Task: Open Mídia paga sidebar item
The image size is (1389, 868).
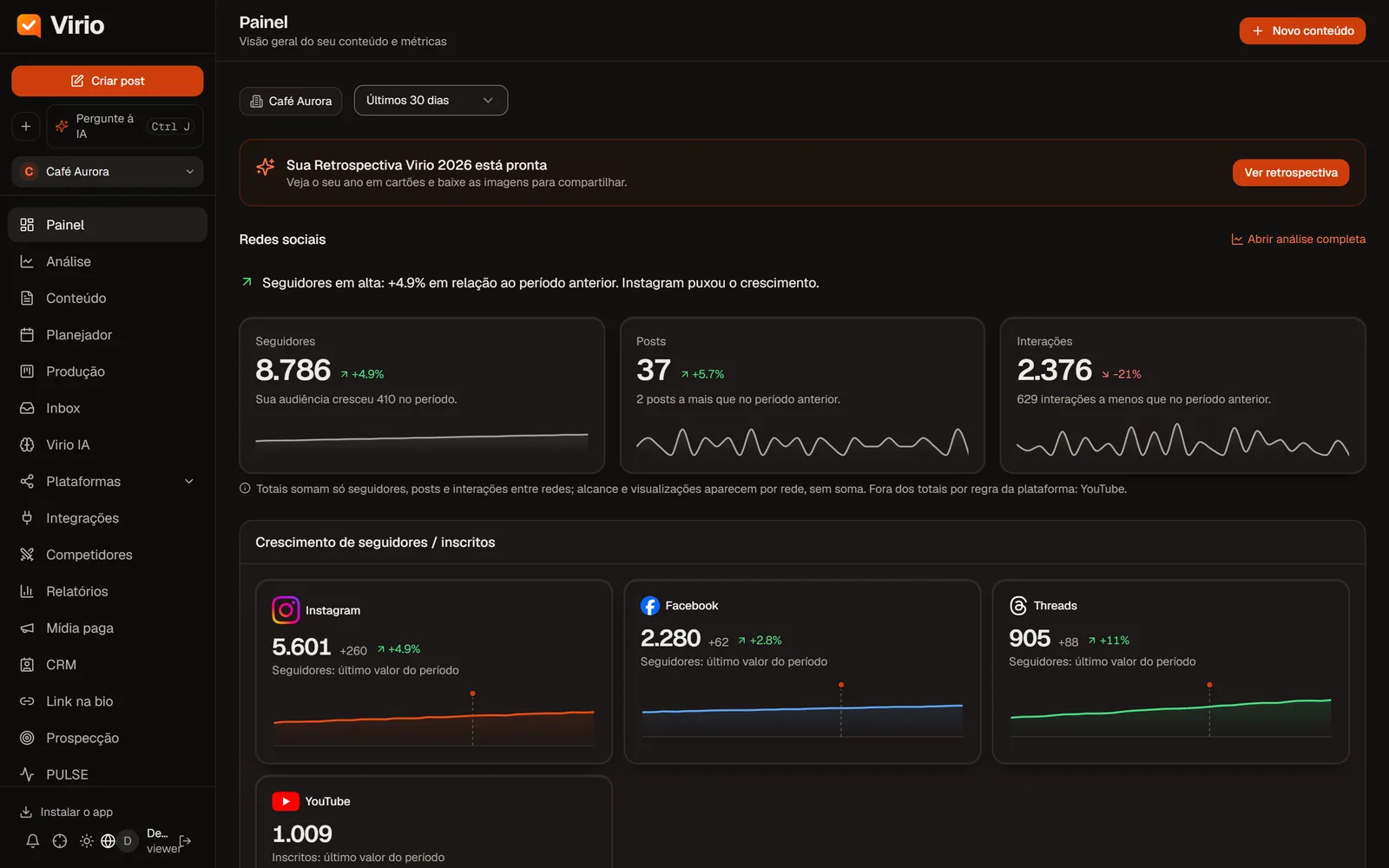Action: click(x=108, y=628)
